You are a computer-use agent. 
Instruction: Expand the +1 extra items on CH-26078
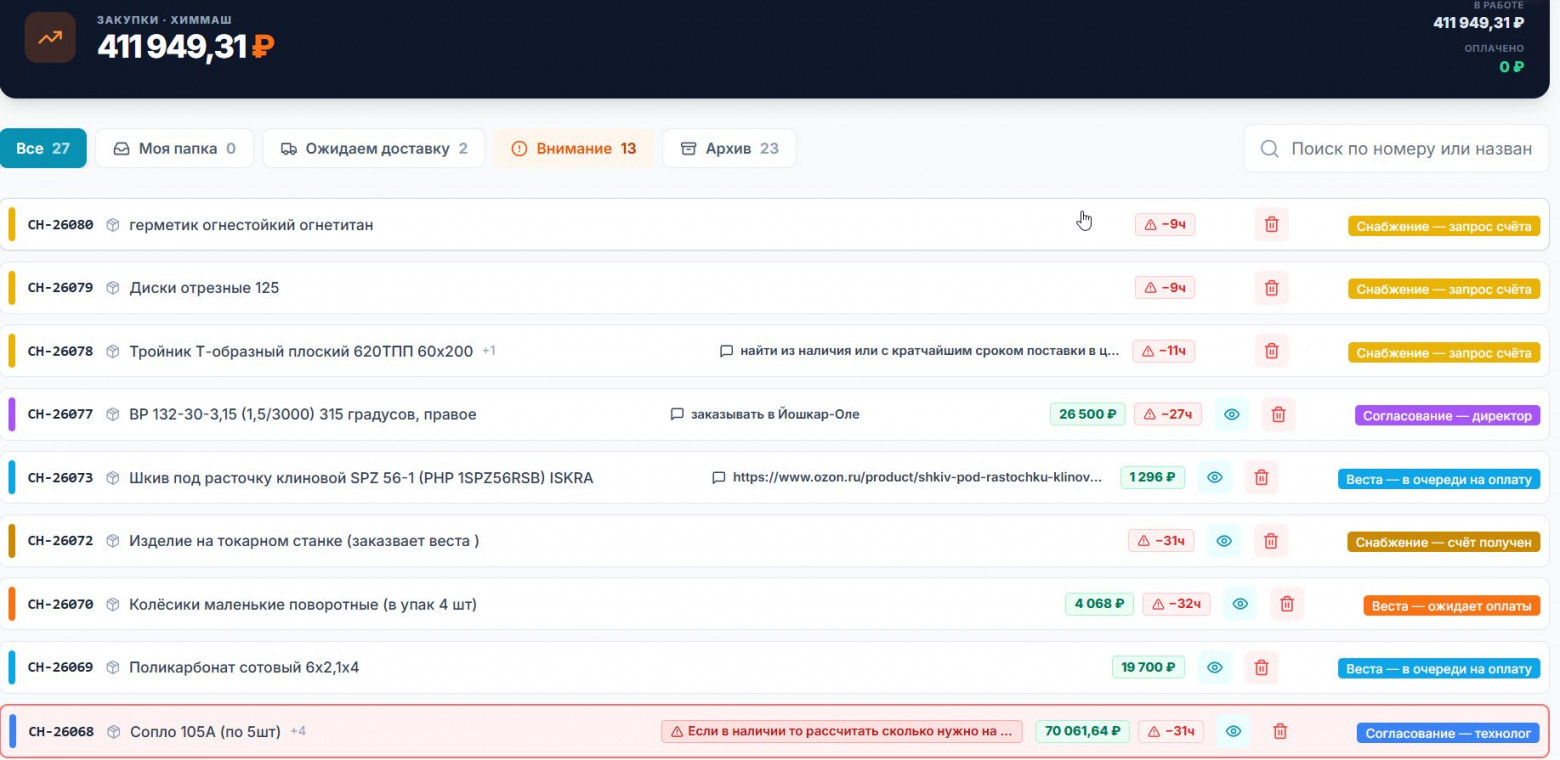pyautogui.click(x=489, y=351)
